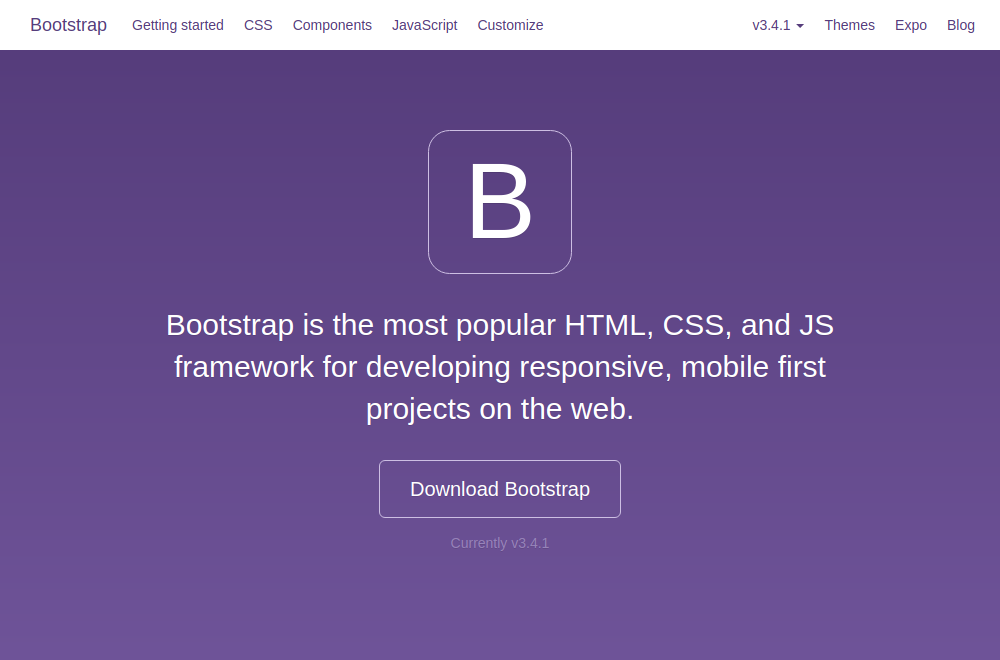Click the 'Bootstrap is the most popular' headline

tap(500, 367)
